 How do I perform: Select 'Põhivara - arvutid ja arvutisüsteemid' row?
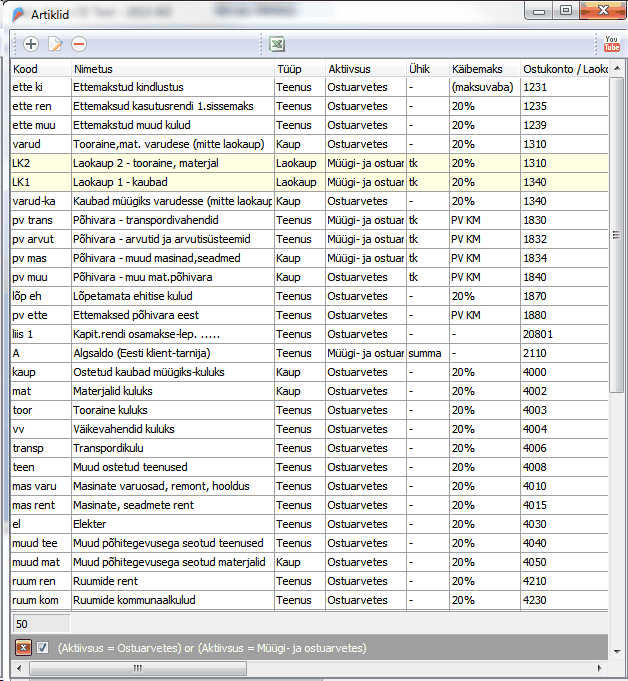(309, 239)
